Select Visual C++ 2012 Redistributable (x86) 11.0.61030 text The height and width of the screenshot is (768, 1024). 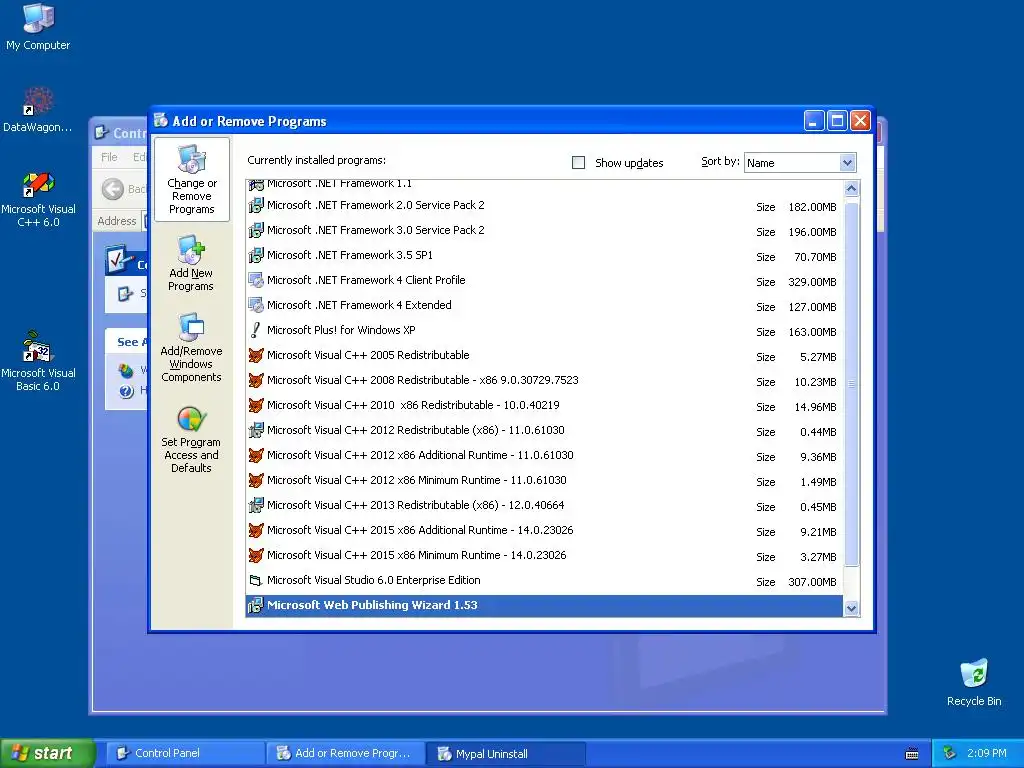click(416, 430)
